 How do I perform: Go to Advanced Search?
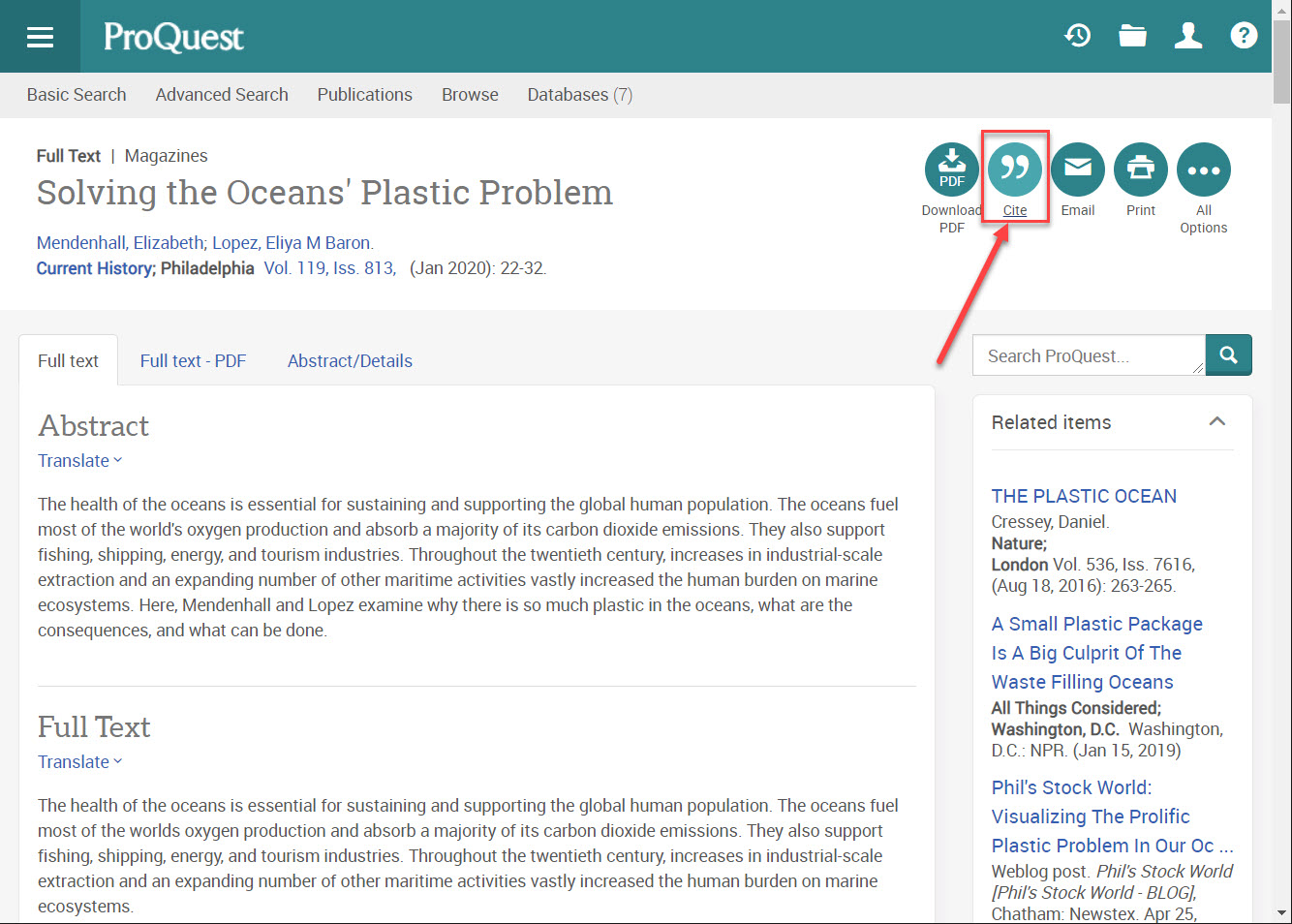(222, 94)
